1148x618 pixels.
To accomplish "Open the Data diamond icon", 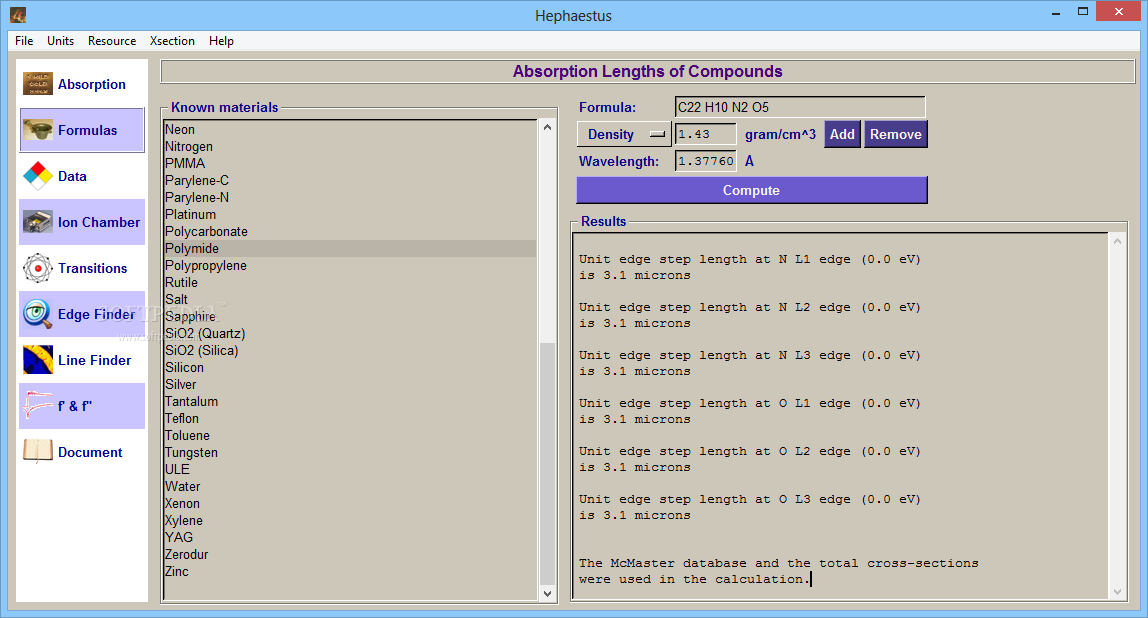I will coord(37,176).
